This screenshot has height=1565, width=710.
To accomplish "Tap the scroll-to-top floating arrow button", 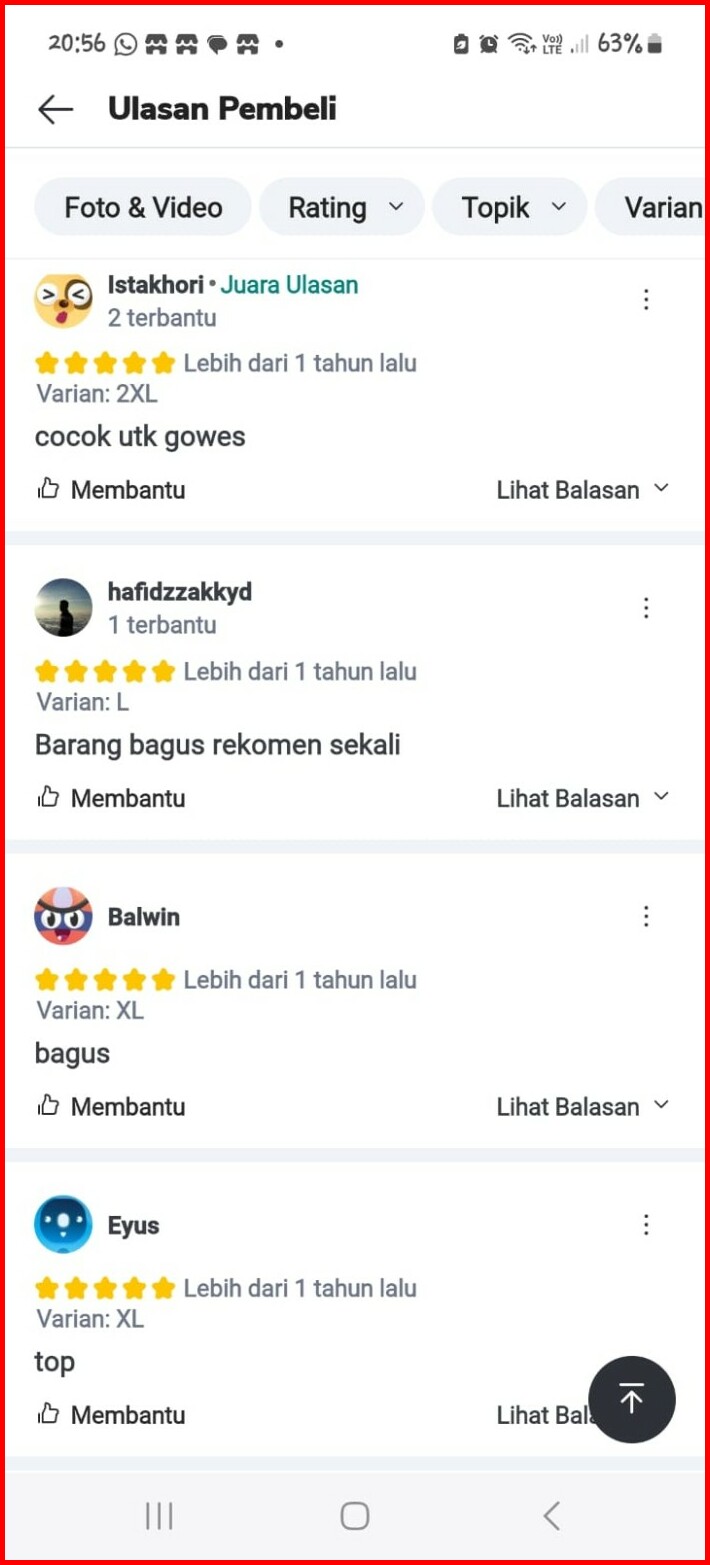I will click(x=631, y=1399).
